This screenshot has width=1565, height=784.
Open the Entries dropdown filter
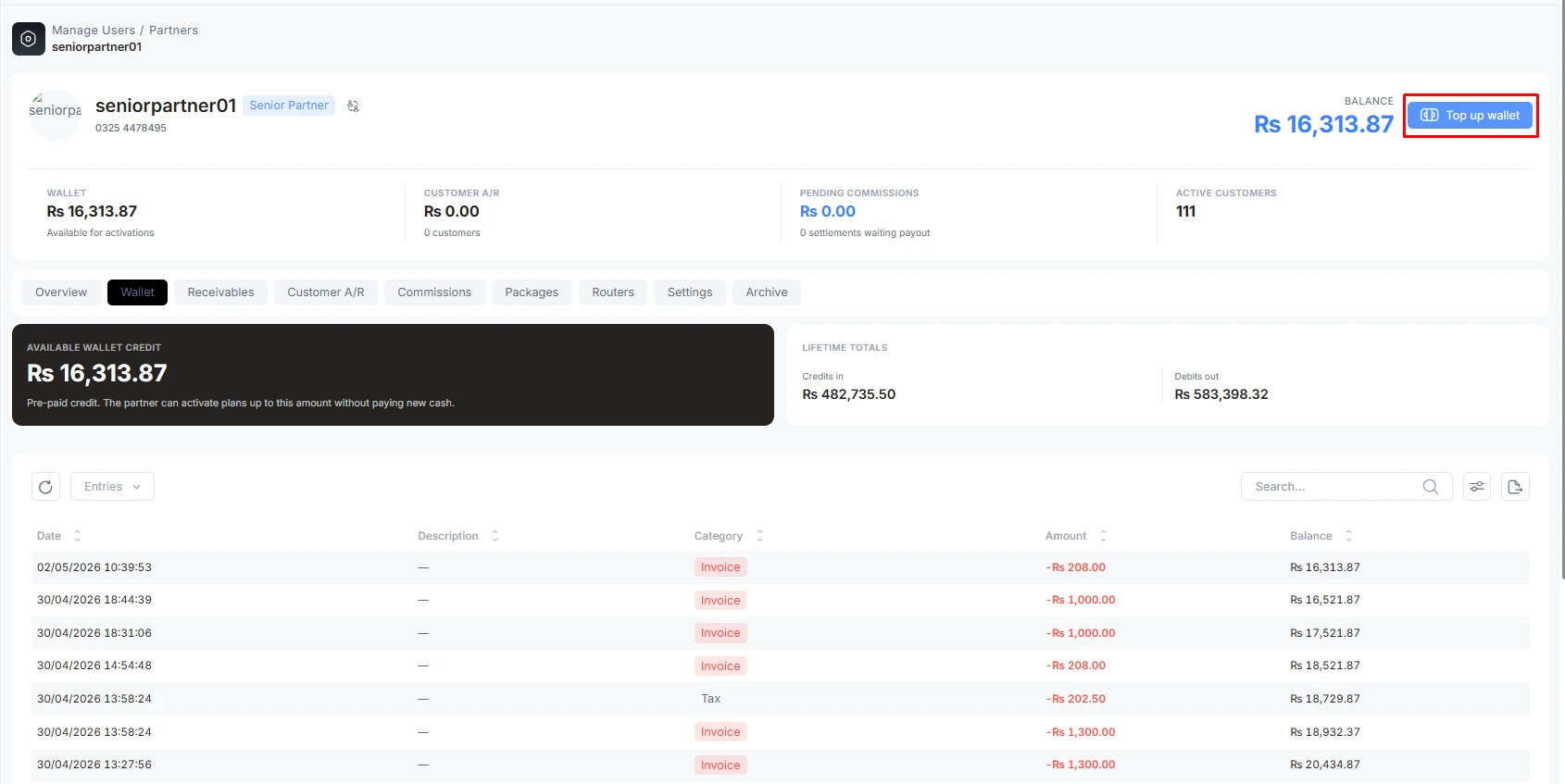tap(112, 487)
